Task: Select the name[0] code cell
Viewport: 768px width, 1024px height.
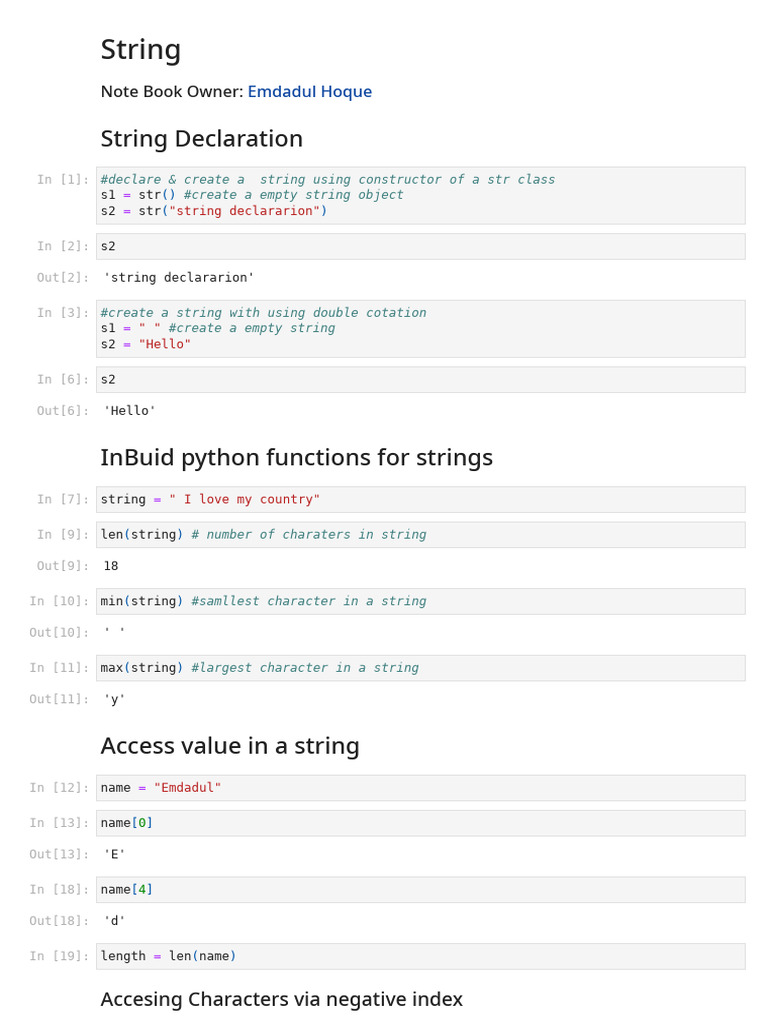Action: pyautogui.click(x=420, y=823)
